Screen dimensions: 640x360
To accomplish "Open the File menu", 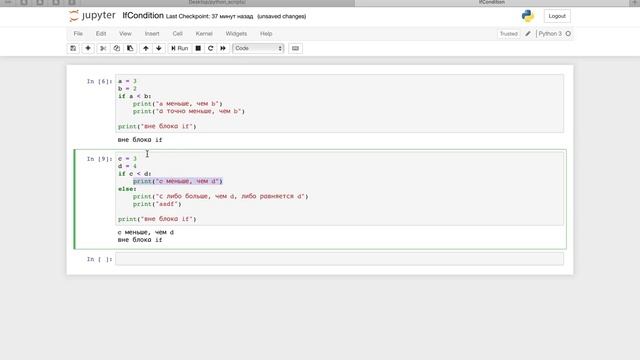I will coord(78,33).
